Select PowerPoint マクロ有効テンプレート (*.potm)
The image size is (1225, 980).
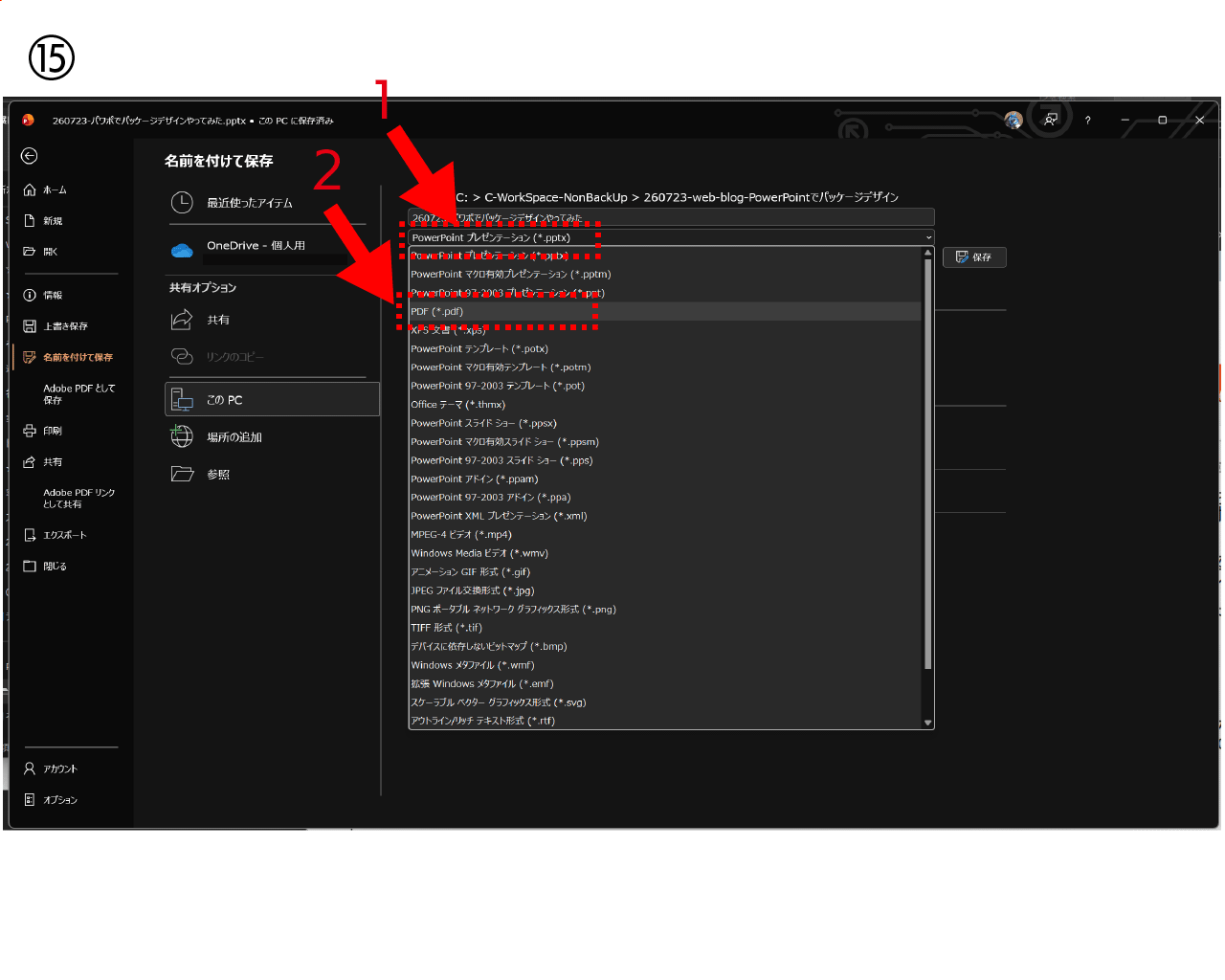click(665, 367)
